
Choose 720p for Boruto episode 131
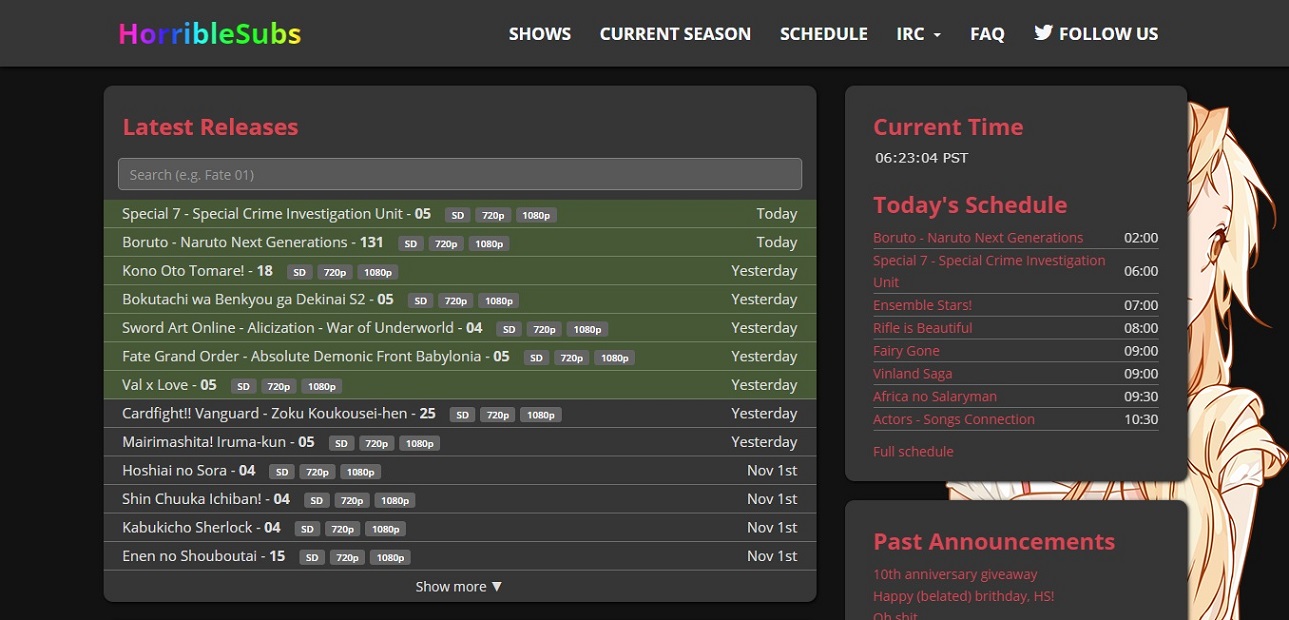tap(446, 244)
